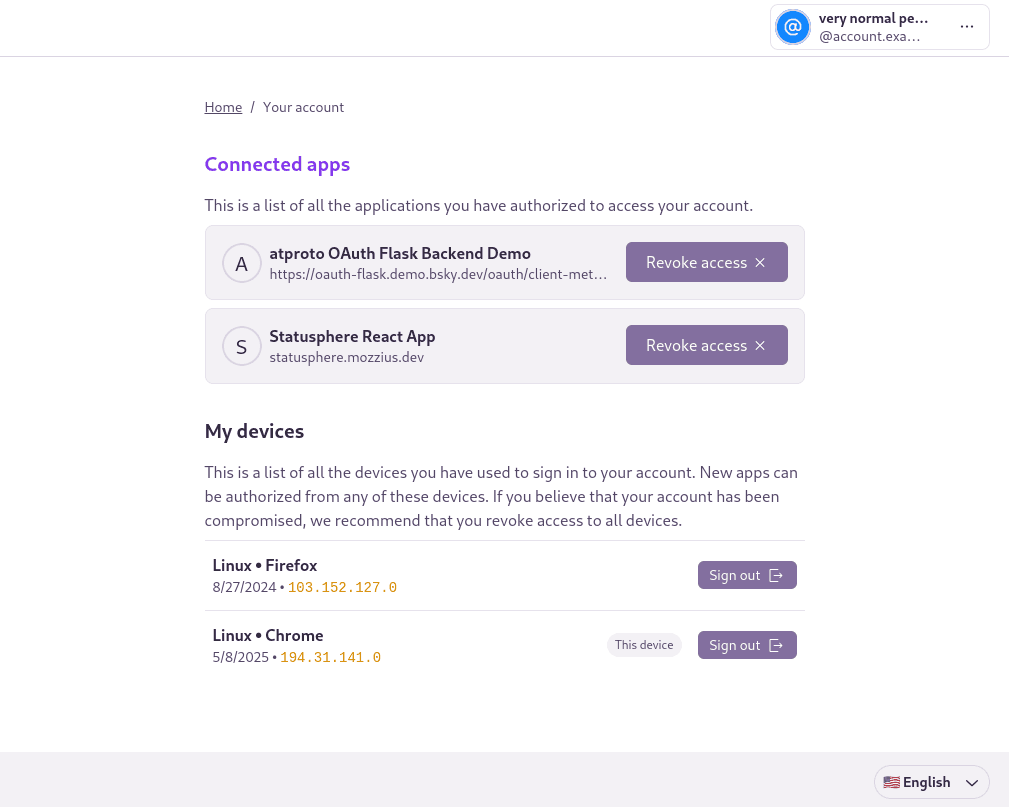Screen dimensions: 1009x807
Task: Click the @ avatar icon in the account card
Action: tap(793, 27)
